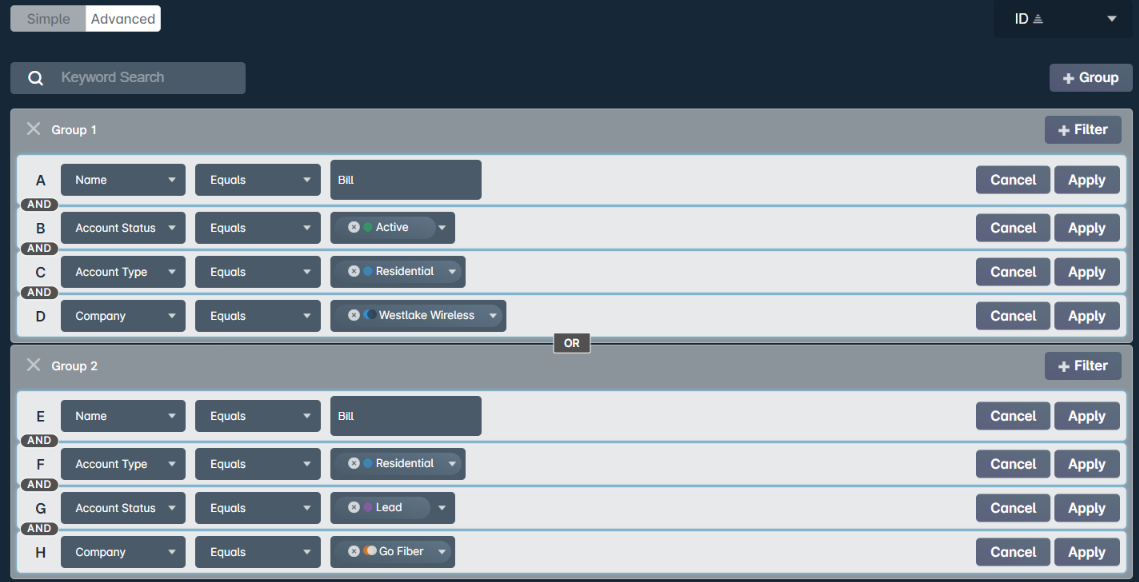This screenshot has width=1139, height=582.
Task: Open Account Status field dropdown in row B
Action: click(123, 228)
